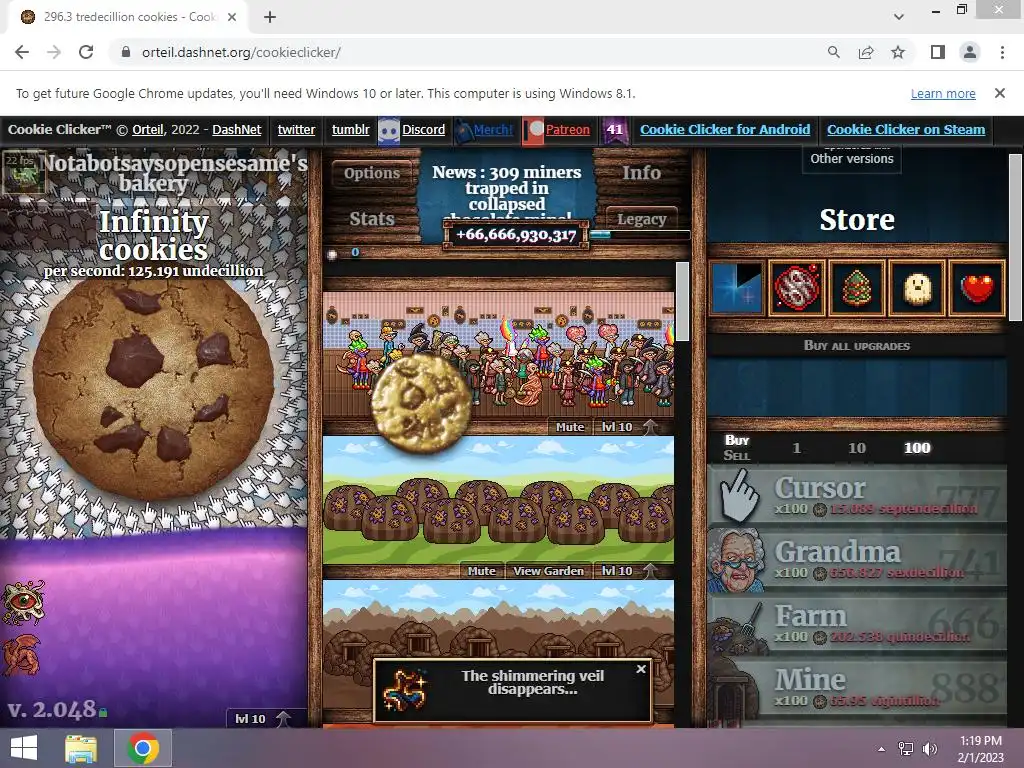1024x768 pixels.
Task: Click the golden cookie
Action: point(421,404)
